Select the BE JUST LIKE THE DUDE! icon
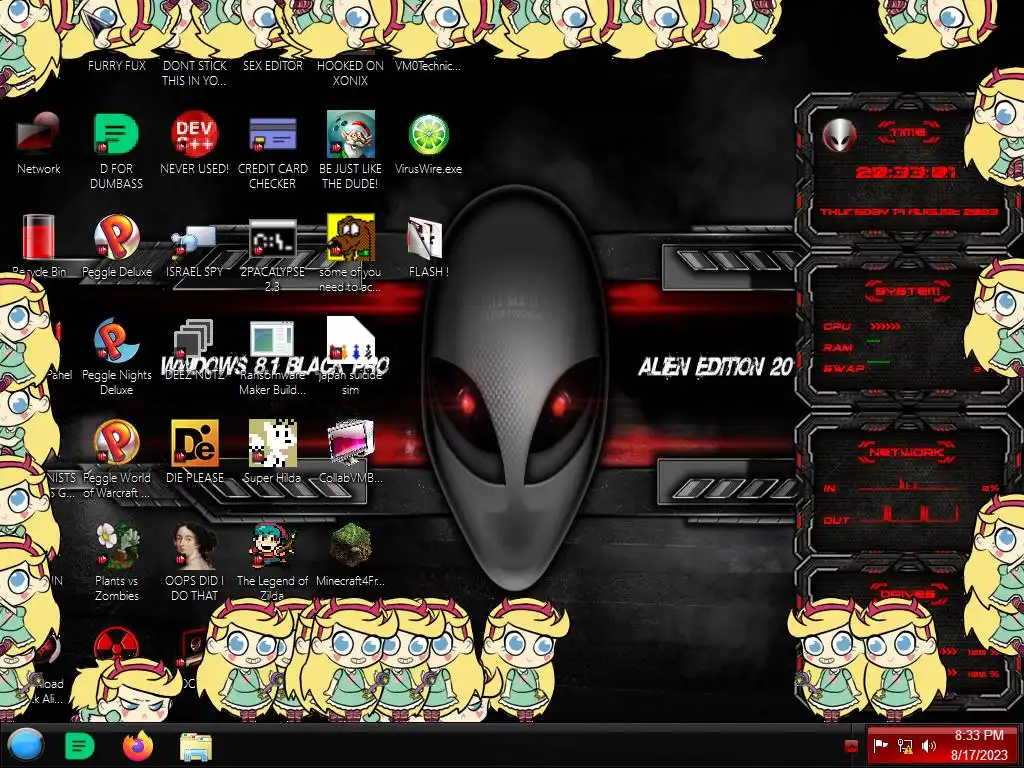Screen dimensions: 1024x768 (x=351, y=134)
